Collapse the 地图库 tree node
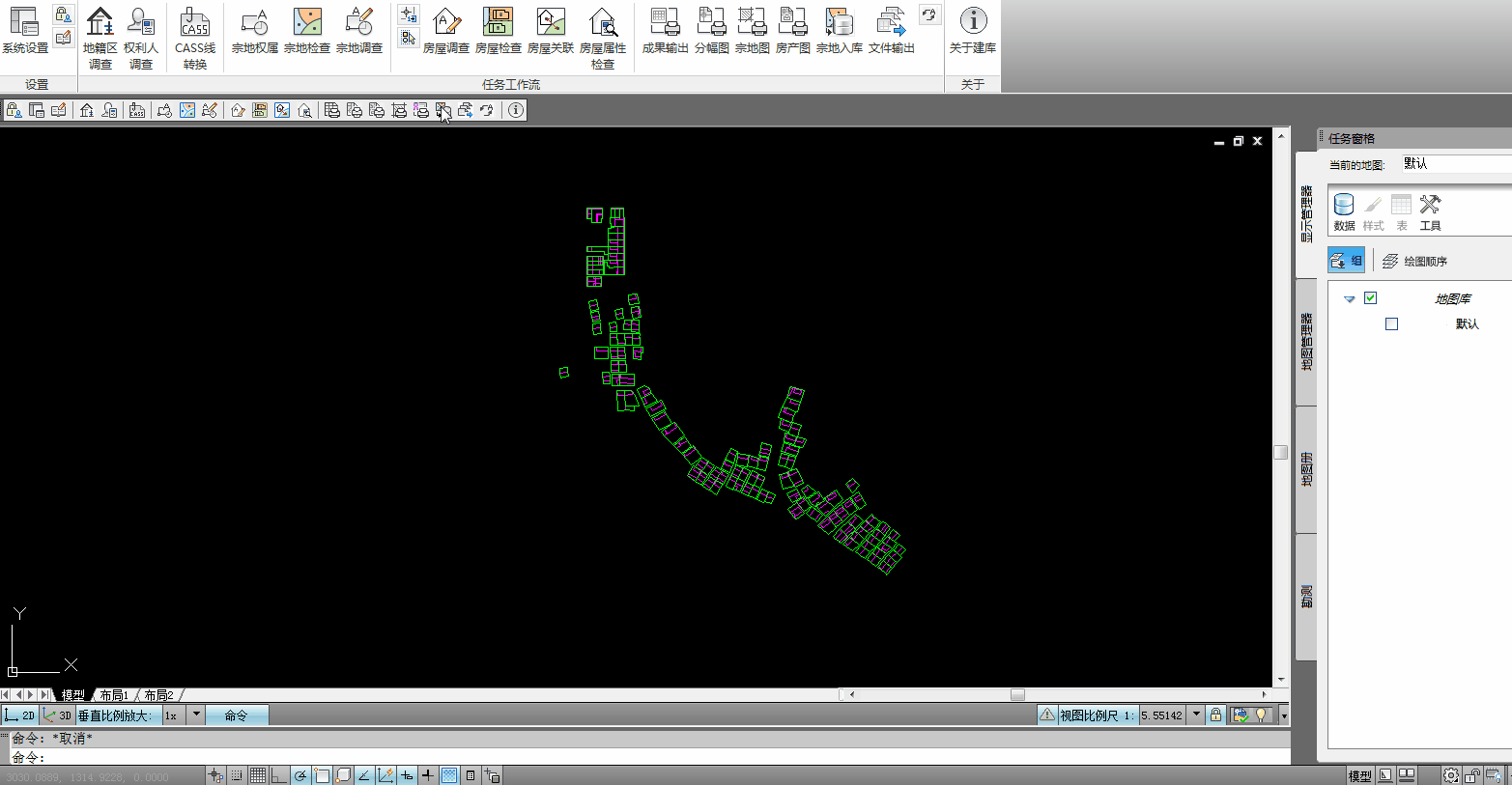1512x785 pixels. tap(1350, 299)
